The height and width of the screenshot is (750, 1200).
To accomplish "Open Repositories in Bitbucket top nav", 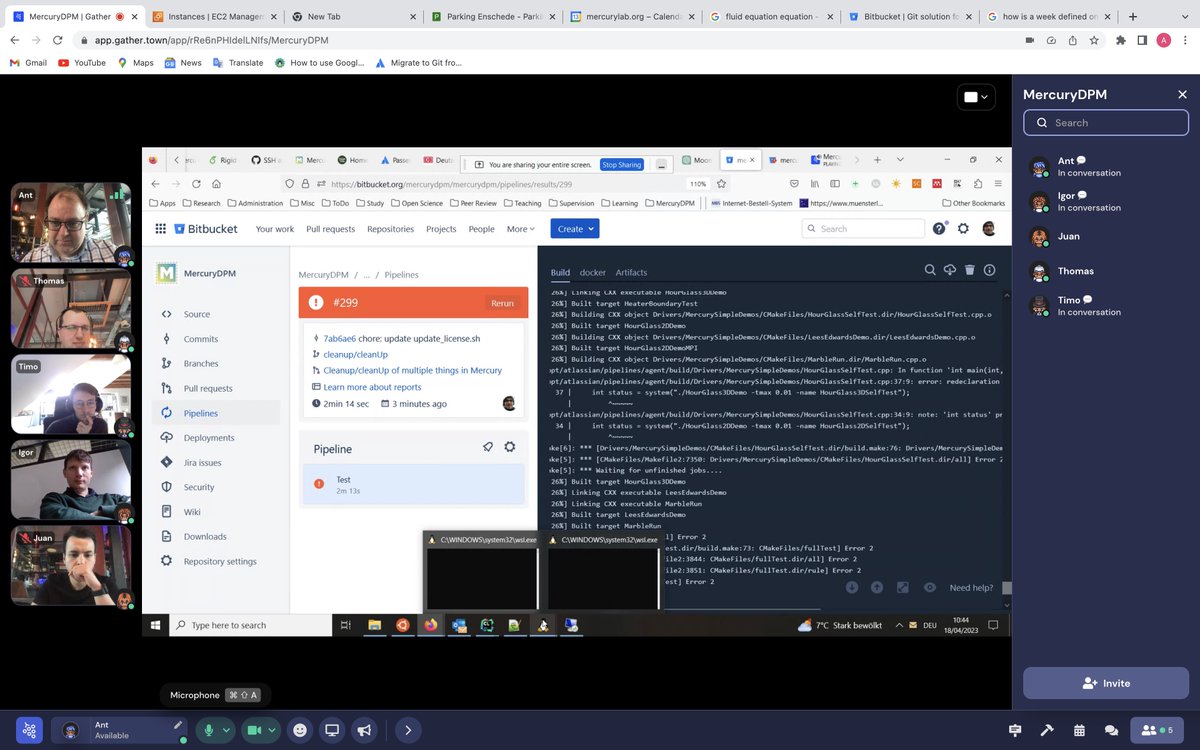I will [x=390, y=229].
